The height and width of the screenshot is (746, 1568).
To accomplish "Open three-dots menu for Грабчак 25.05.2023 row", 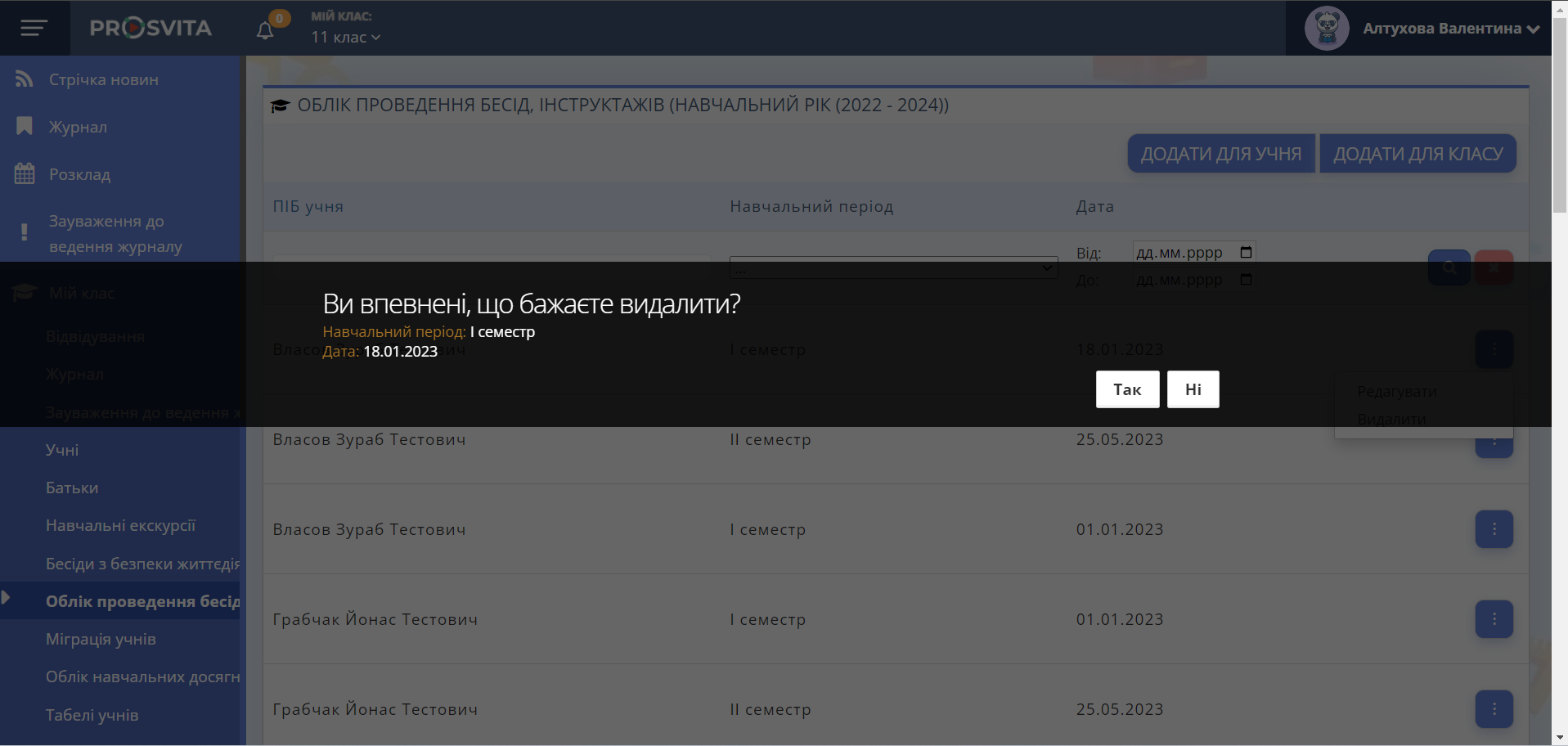I will coord(1494,709).
